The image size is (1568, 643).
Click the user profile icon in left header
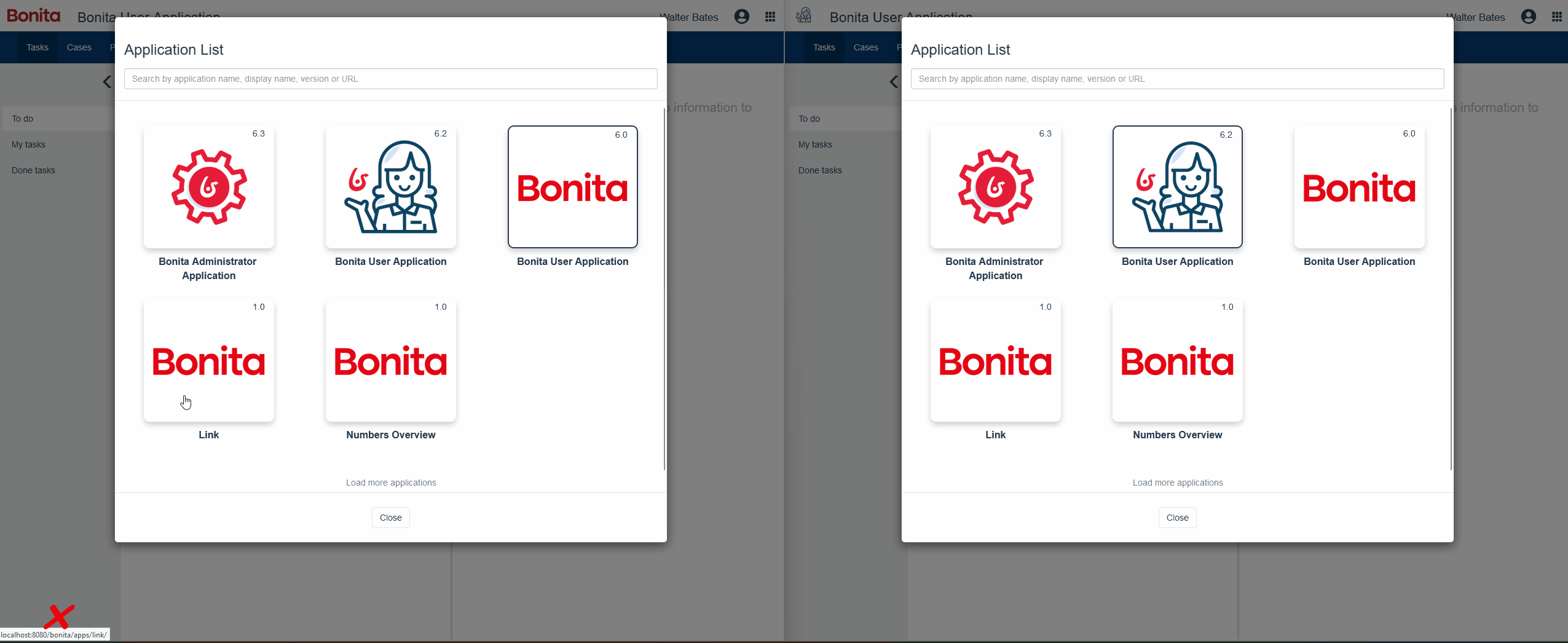pos(742,17)
